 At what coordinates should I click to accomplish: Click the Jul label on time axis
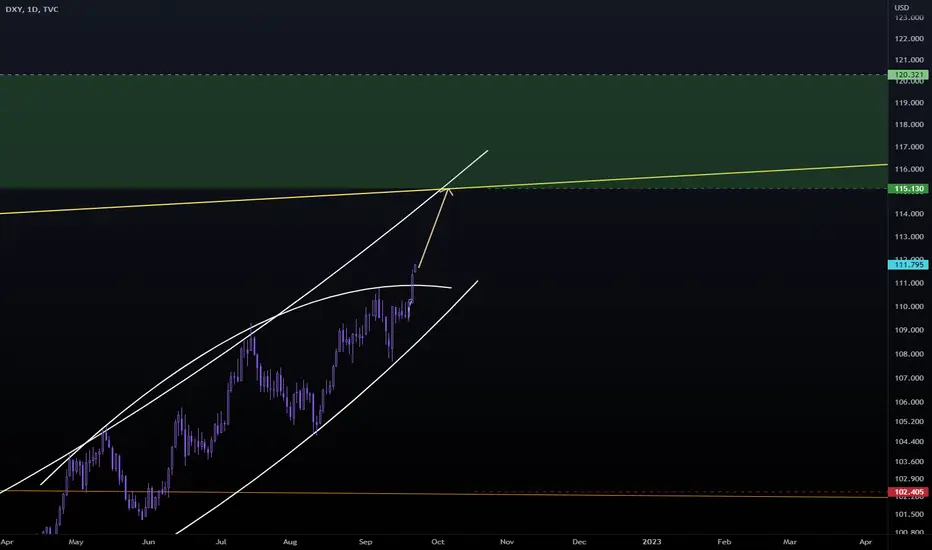221,542
